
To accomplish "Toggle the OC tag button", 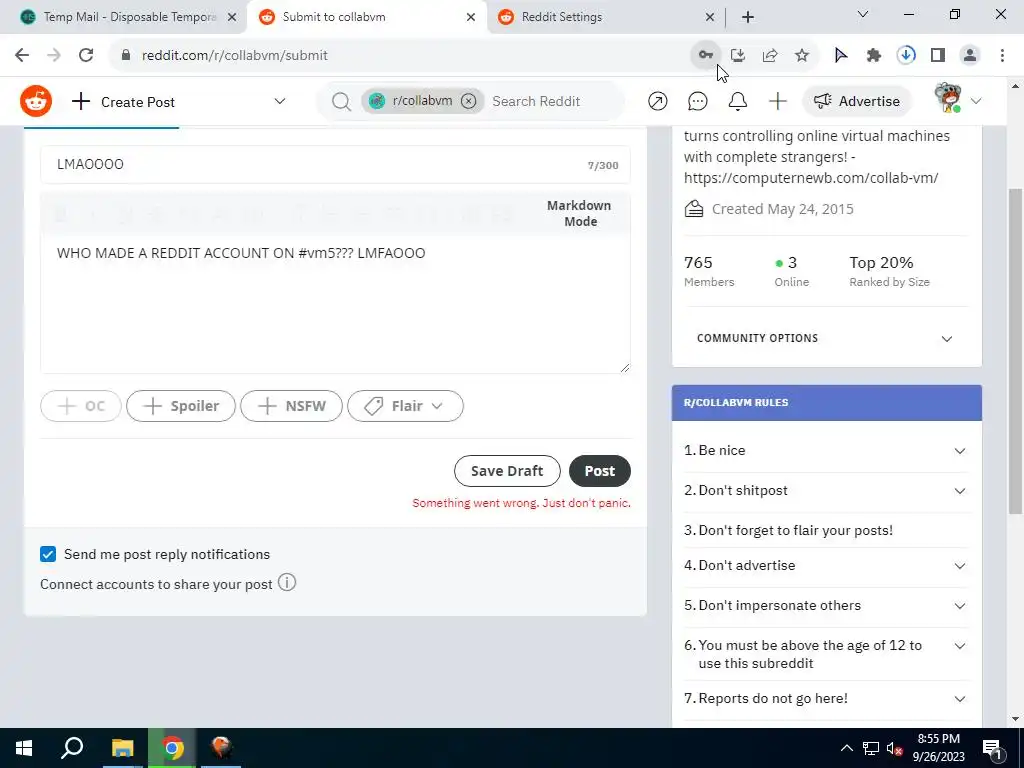I will pyautogui.click(x=81, y=406).
